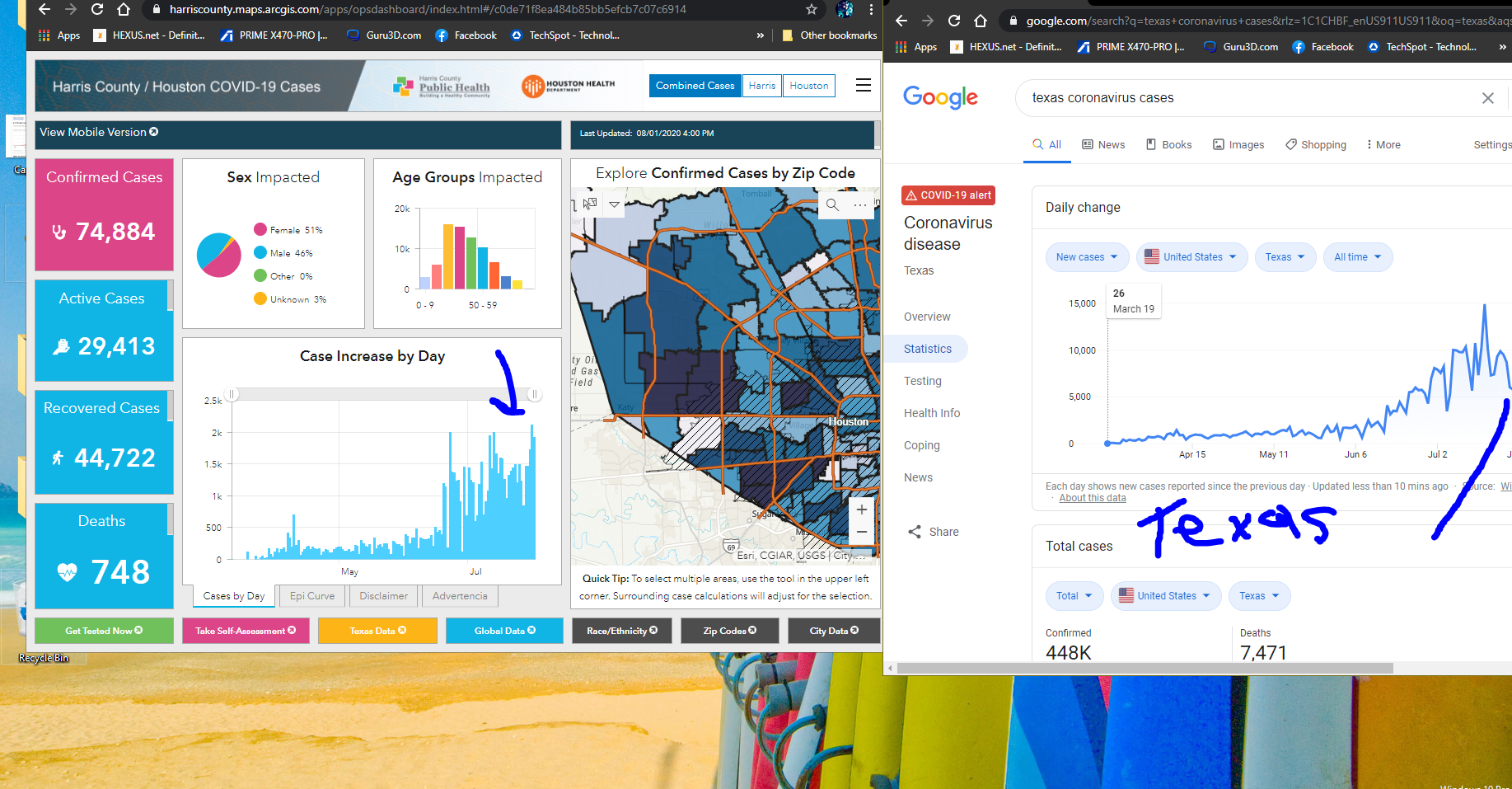1512x789 pixels.
Task: Click the Female legend color swatch
Action: coord(260,230)
